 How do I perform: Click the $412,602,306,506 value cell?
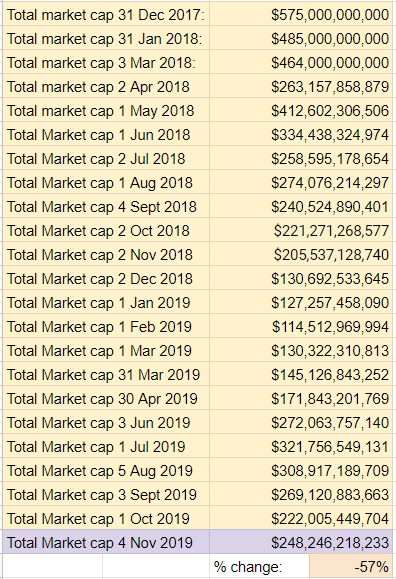[301, 111]
